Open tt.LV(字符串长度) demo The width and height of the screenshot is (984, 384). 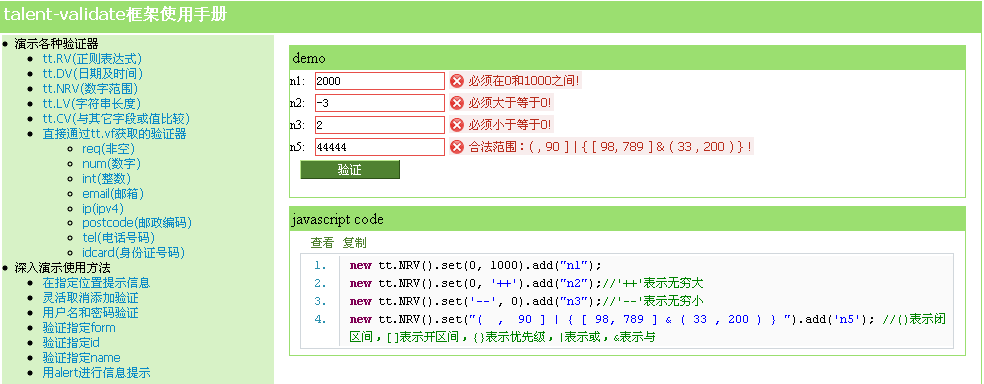click(92, 104)
